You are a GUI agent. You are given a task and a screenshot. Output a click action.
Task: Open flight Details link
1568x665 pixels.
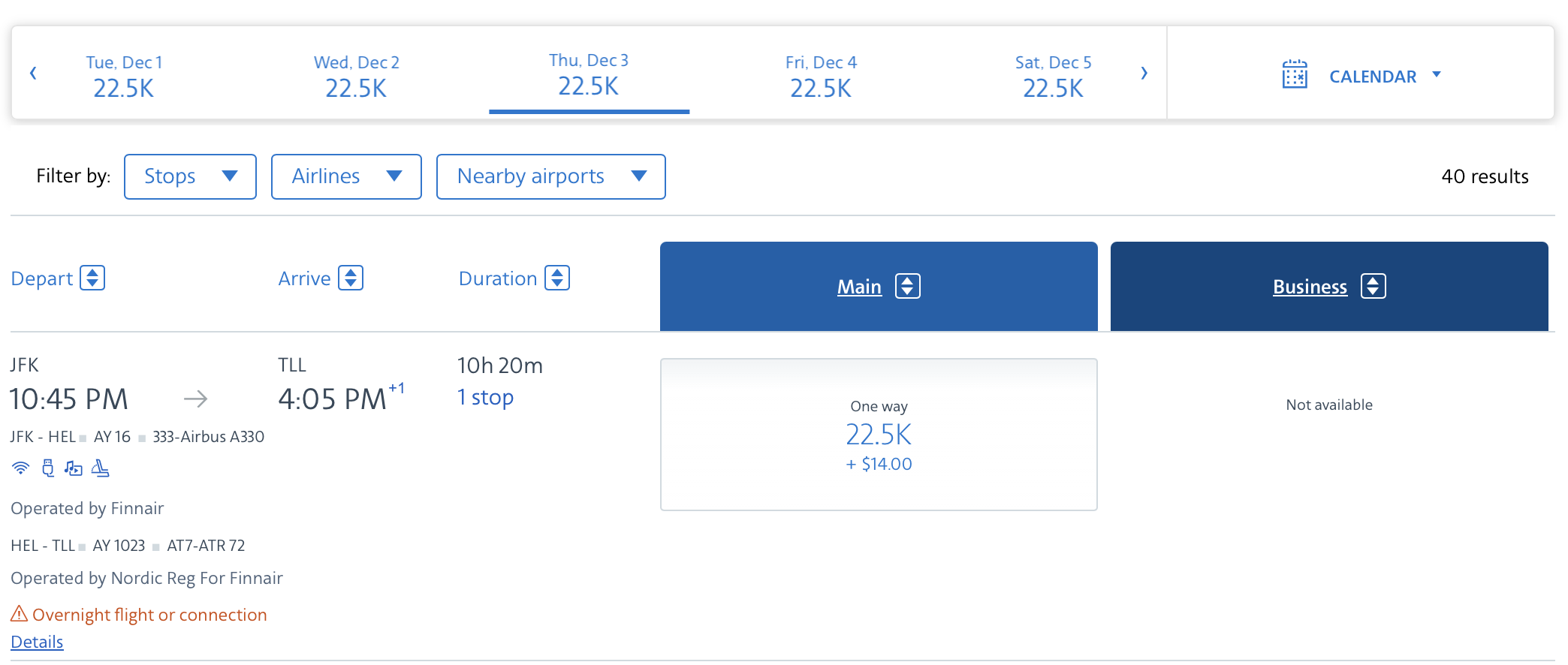36,642
